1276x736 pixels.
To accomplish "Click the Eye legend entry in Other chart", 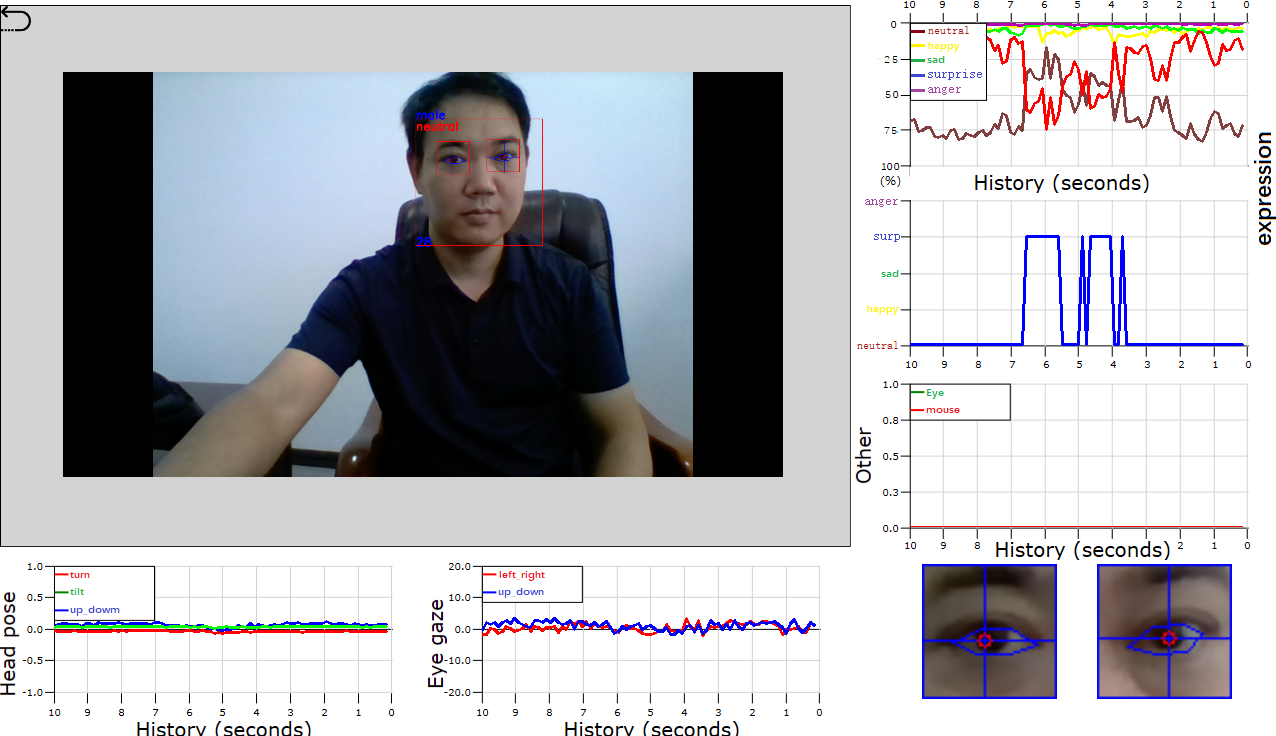I will point(934,393).
